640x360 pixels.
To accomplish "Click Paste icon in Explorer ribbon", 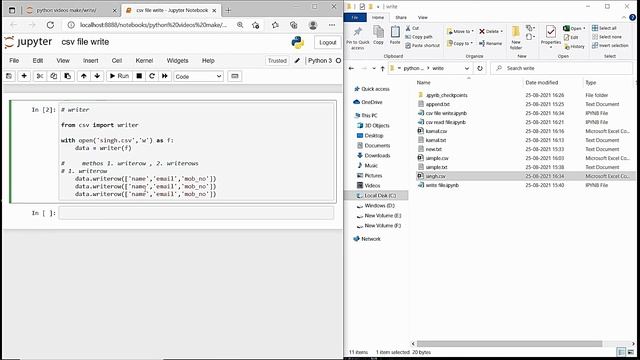I will pyautogui.click(x=395, y=35).
